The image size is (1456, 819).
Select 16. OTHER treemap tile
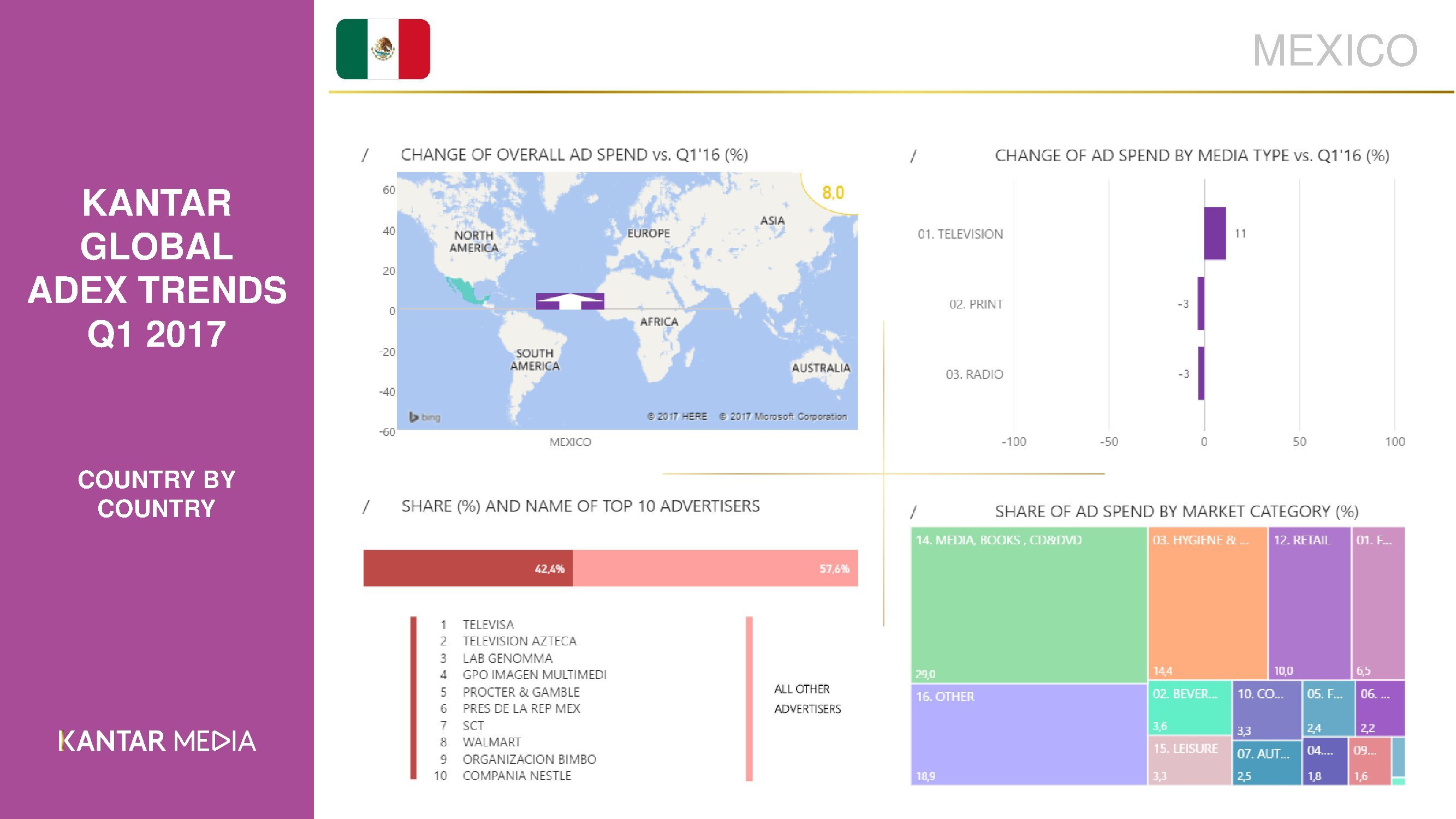tap(1029, 734)
